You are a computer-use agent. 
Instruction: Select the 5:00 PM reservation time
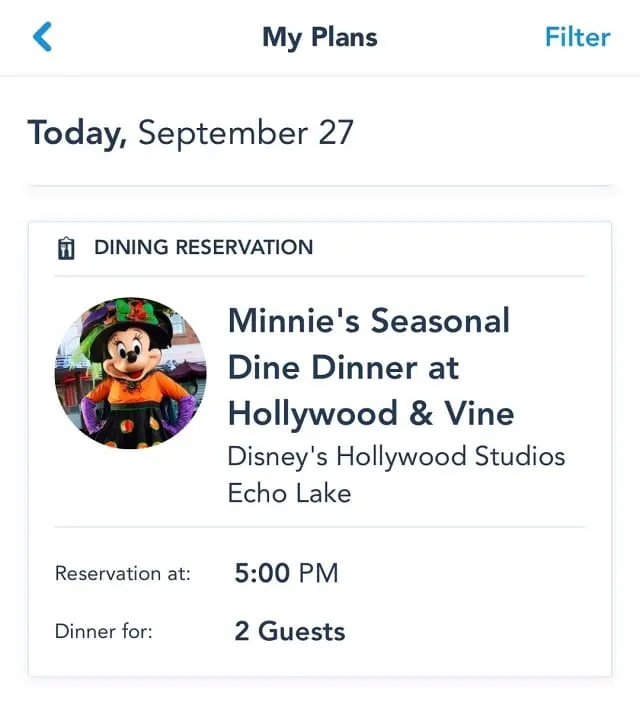pos(286,573)
